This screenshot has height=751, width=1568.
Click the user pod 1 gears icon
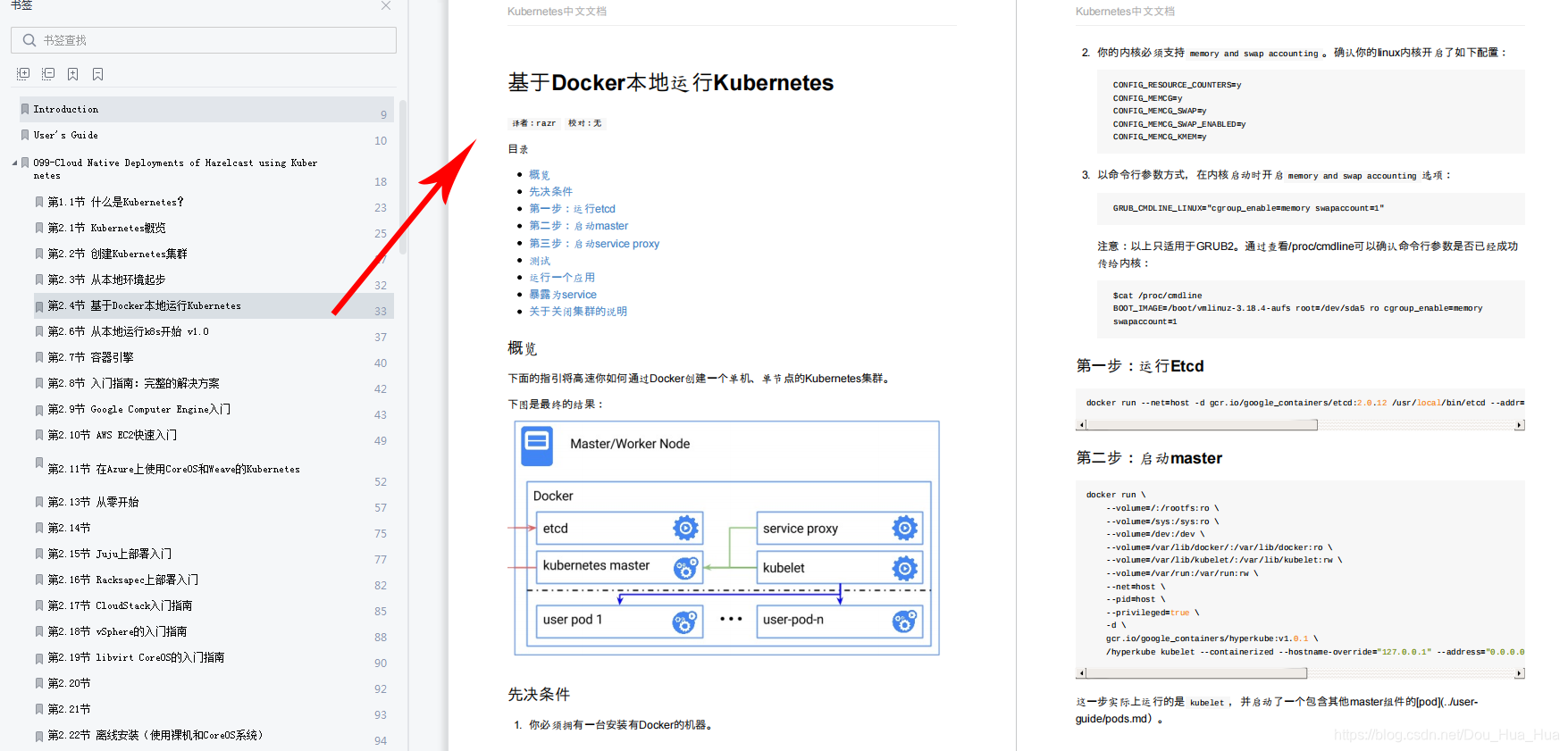pos(685,622)
